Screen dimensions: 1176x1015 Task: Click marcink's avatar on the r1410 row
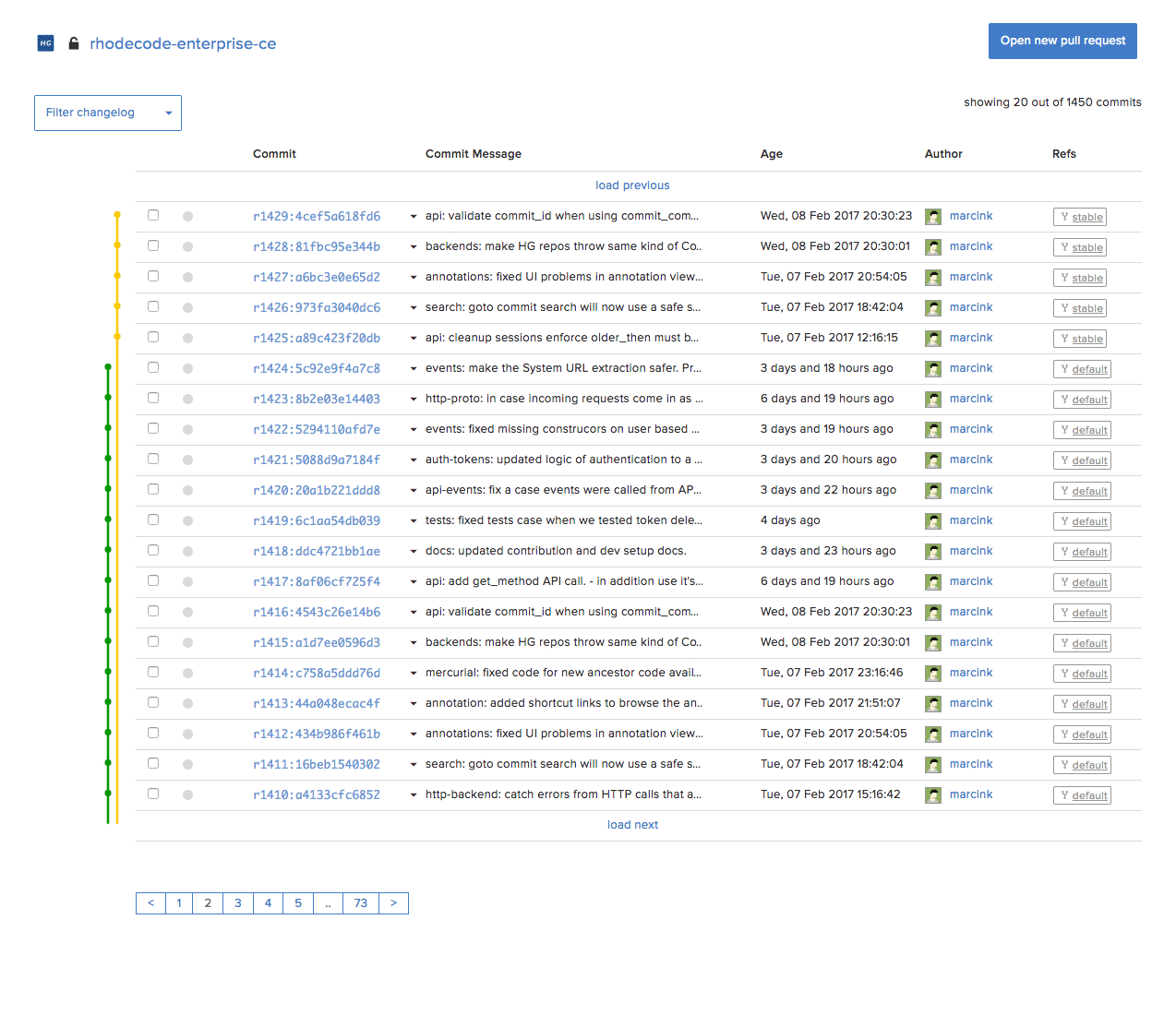tap(933, 795)
